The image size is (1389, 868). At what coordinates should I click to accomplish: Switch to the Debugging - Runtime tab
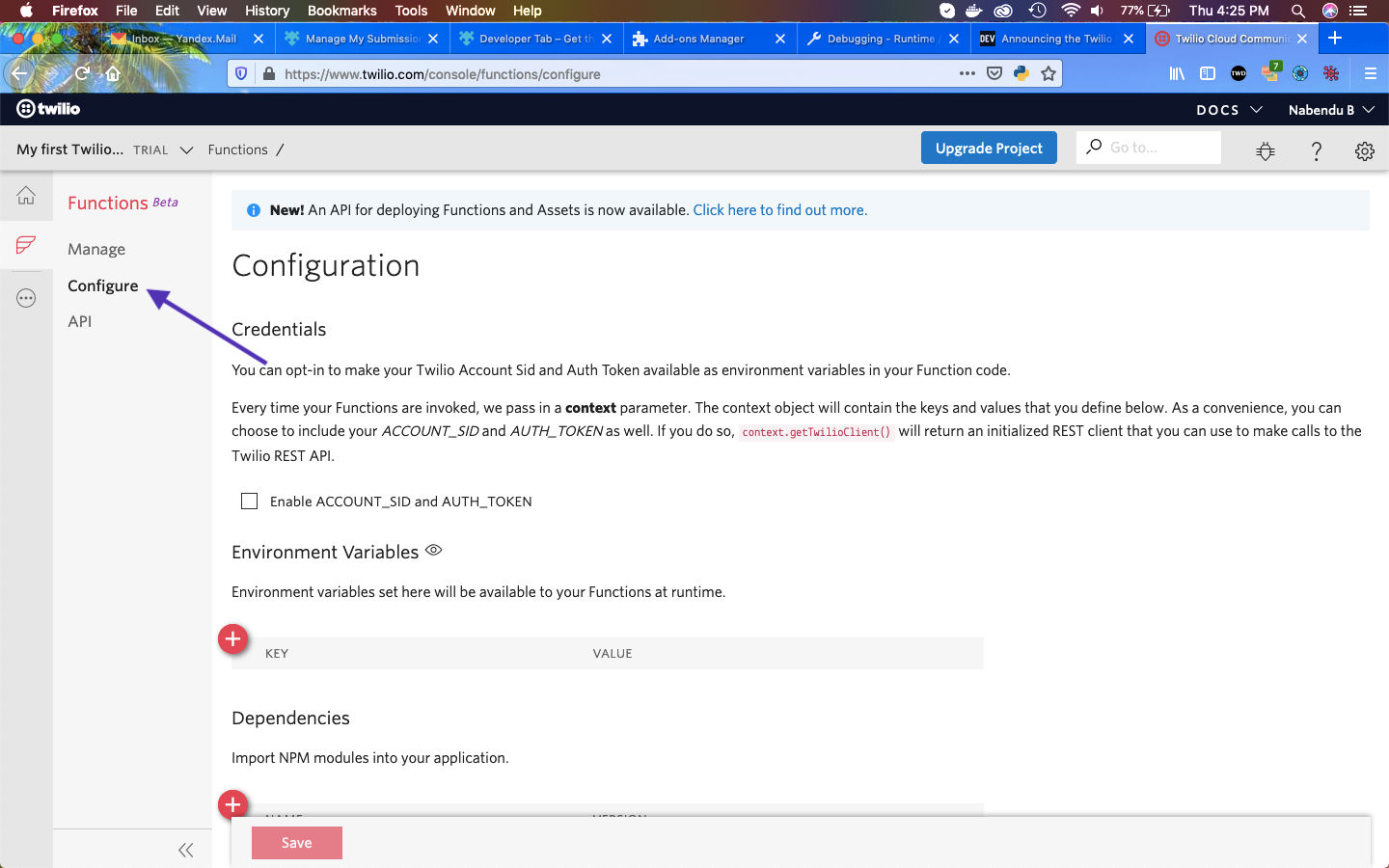coord(882,39)
